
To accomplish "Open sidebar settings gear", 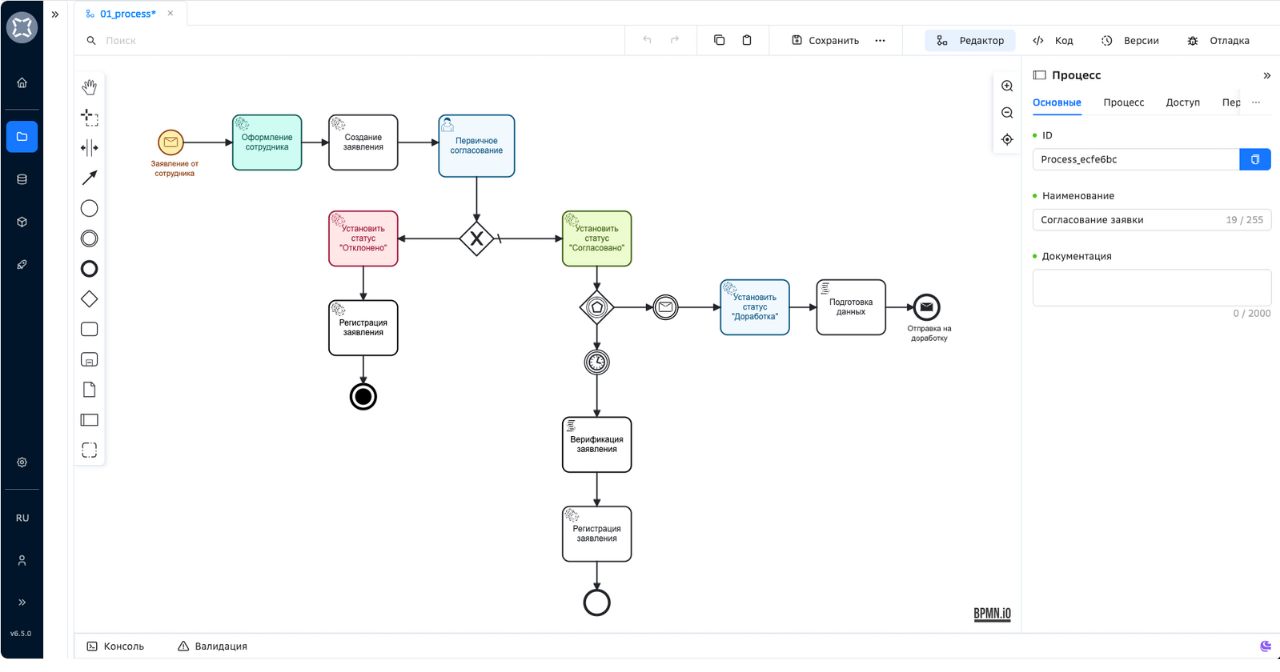I will tap(22, 463).
